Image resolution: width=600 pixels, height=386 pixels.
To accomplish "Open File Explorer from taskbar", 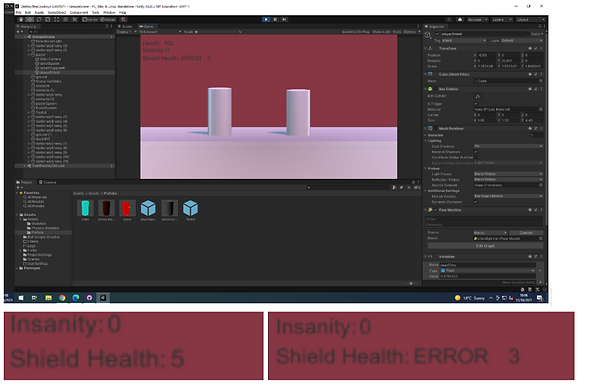I will pos(48,298).
